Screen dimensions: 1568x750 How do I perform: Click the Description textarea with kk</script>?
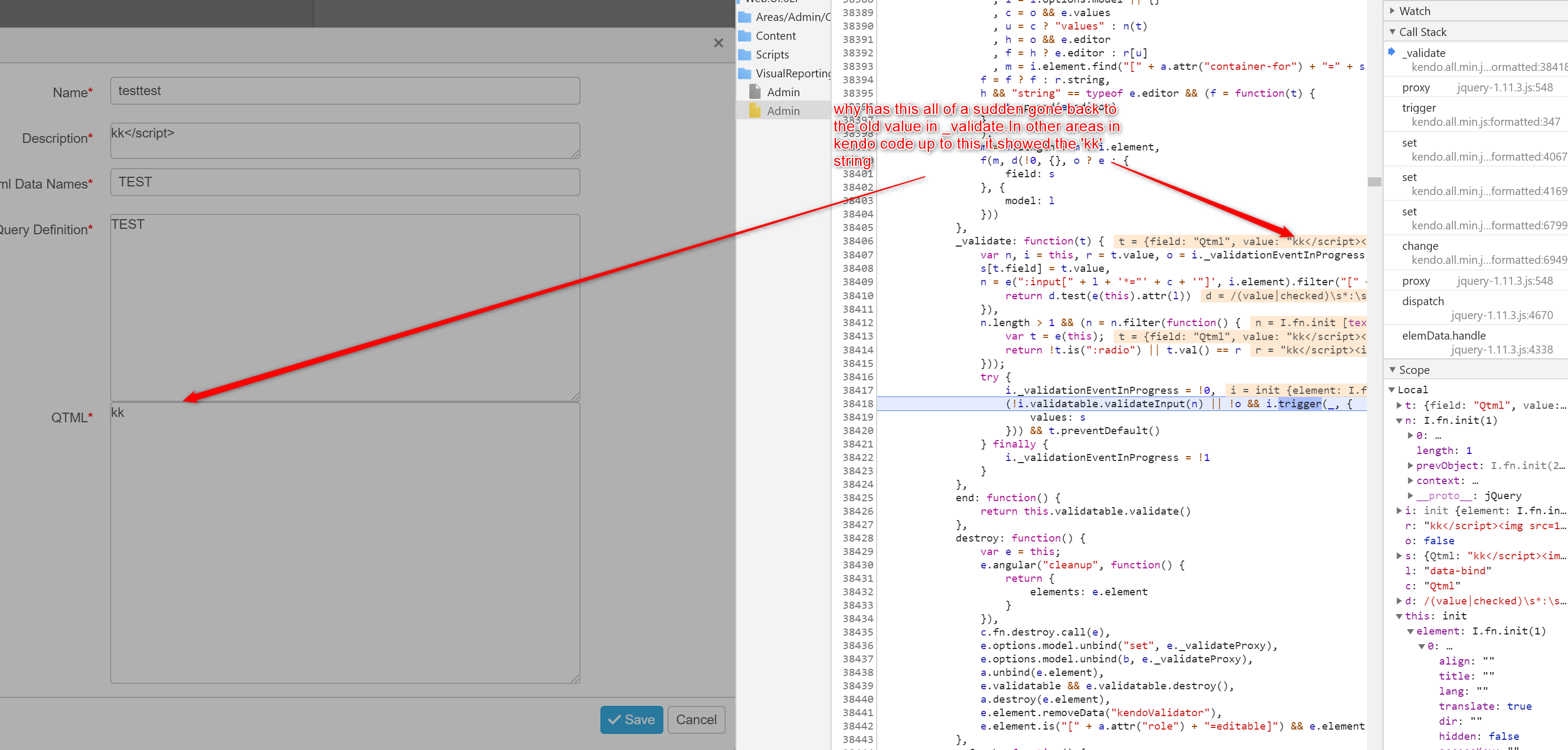coord(345,141)
